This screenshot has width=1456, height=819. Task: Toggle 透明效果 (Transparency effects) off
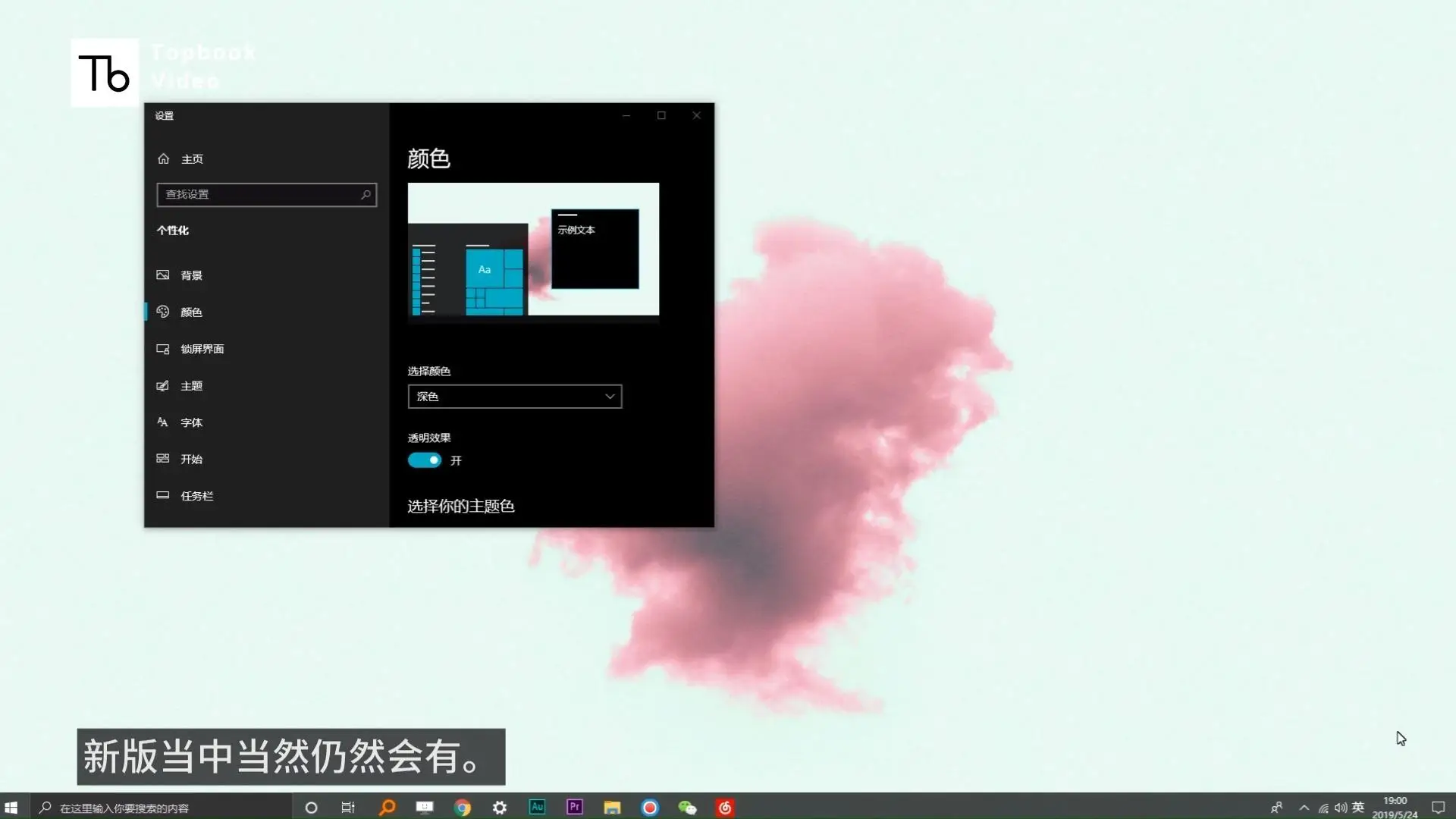[x=425, y=460]
